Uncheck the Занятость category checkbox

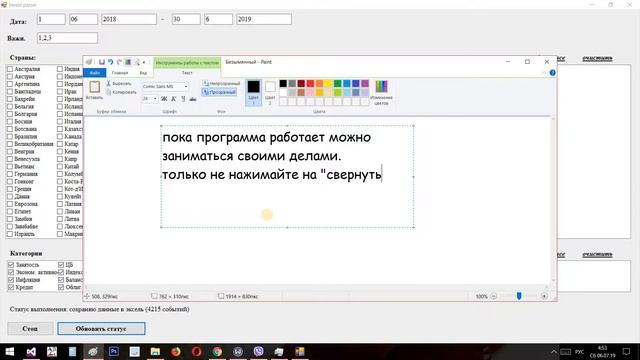tap(11, 264)
